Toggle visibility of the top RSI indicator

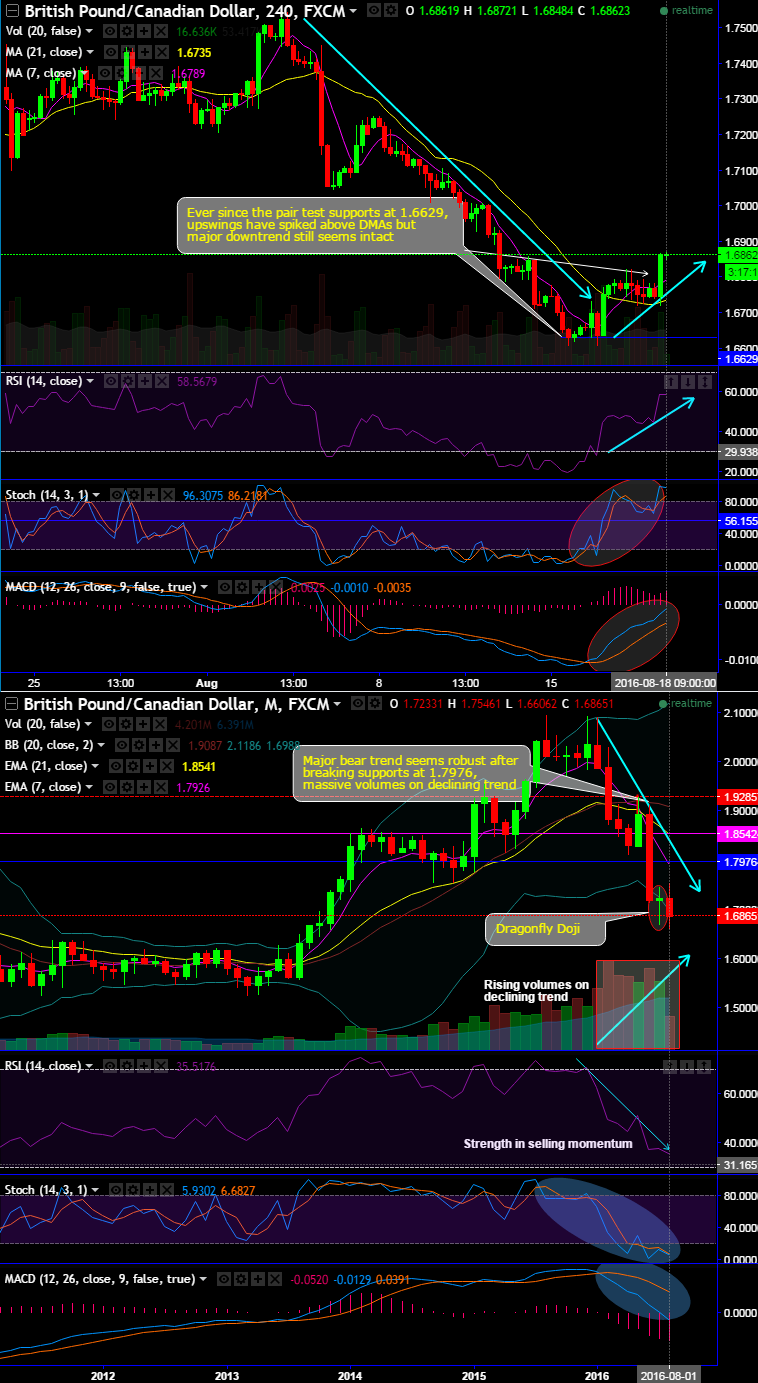[110, 381]
